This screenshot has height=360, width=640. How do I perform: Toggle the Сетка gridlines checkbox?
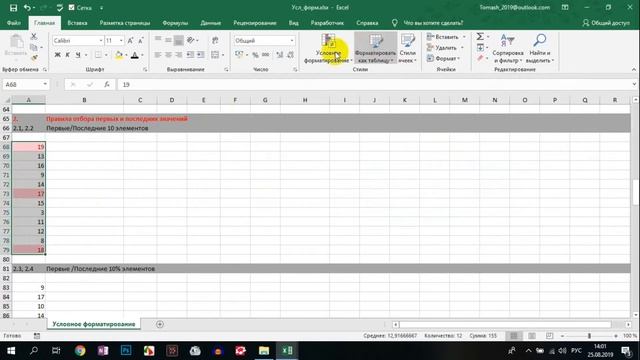72,8
